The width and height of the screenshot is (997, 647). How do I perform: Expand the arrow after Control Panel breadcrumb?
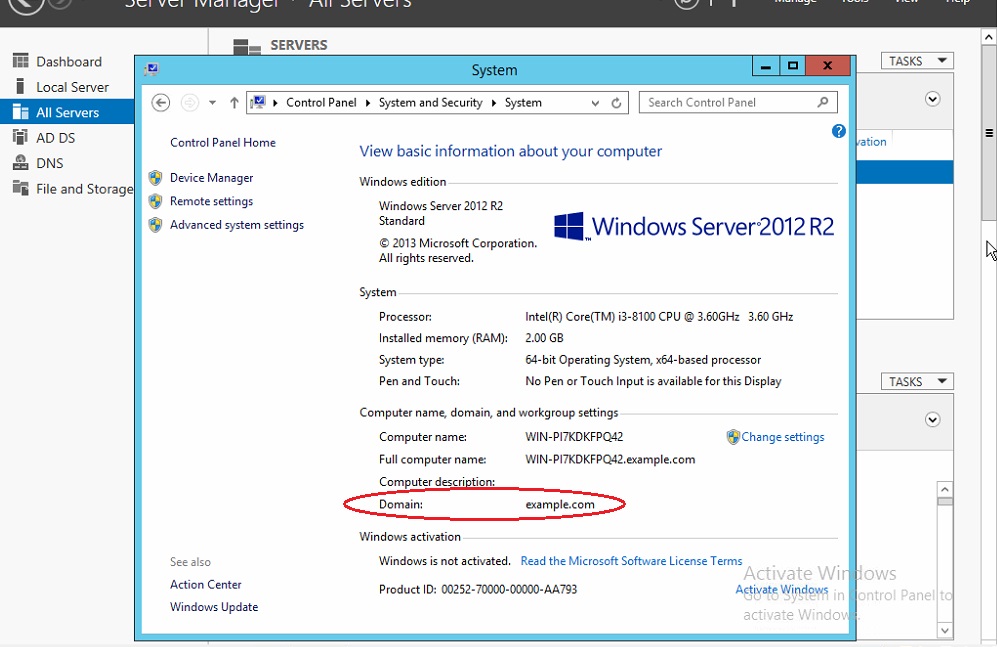[x=368, y=103]
